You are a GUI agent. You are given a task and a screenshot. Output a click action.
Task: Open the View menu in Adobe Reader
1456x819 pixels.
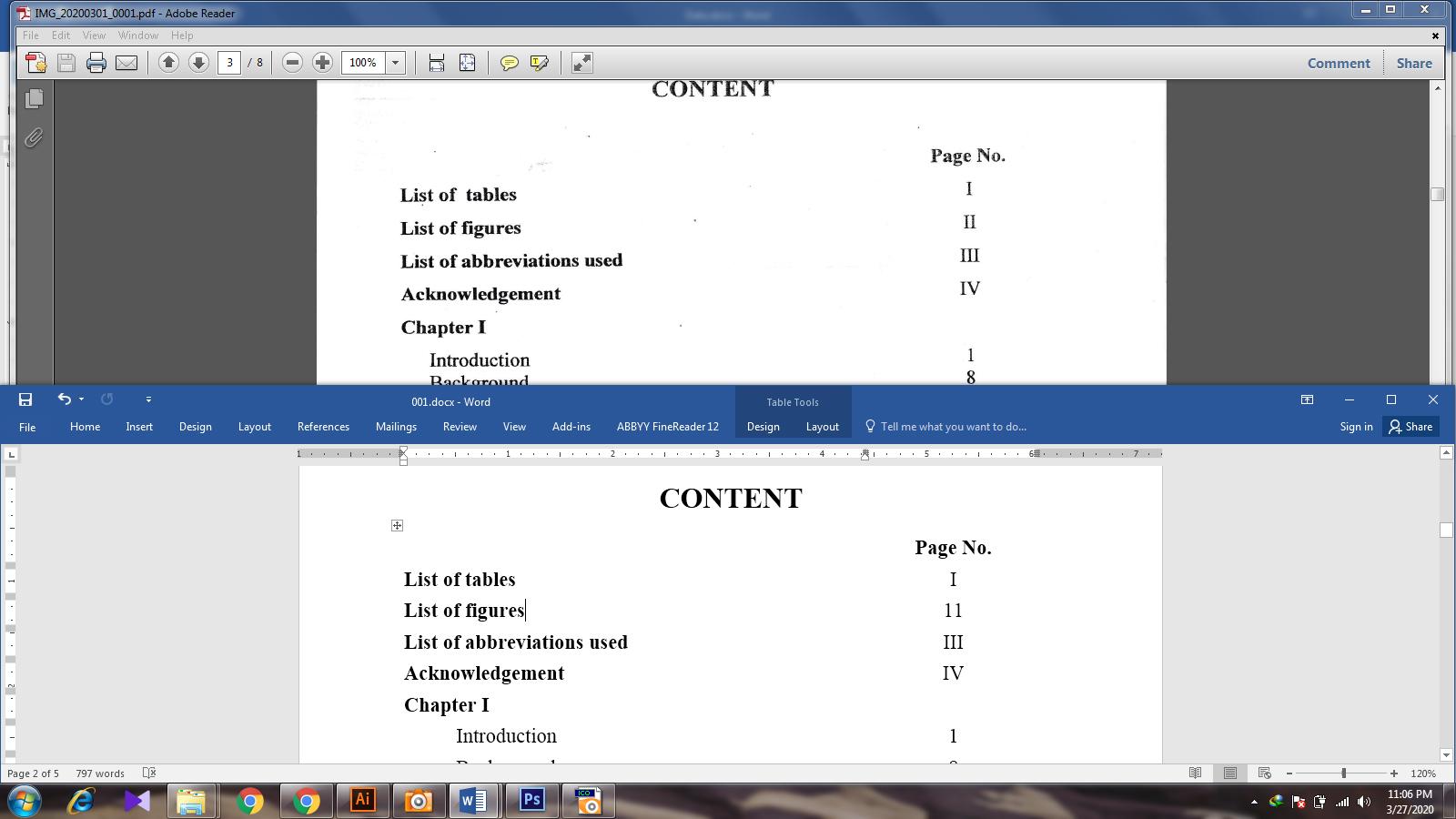click(x=95, y=35)
